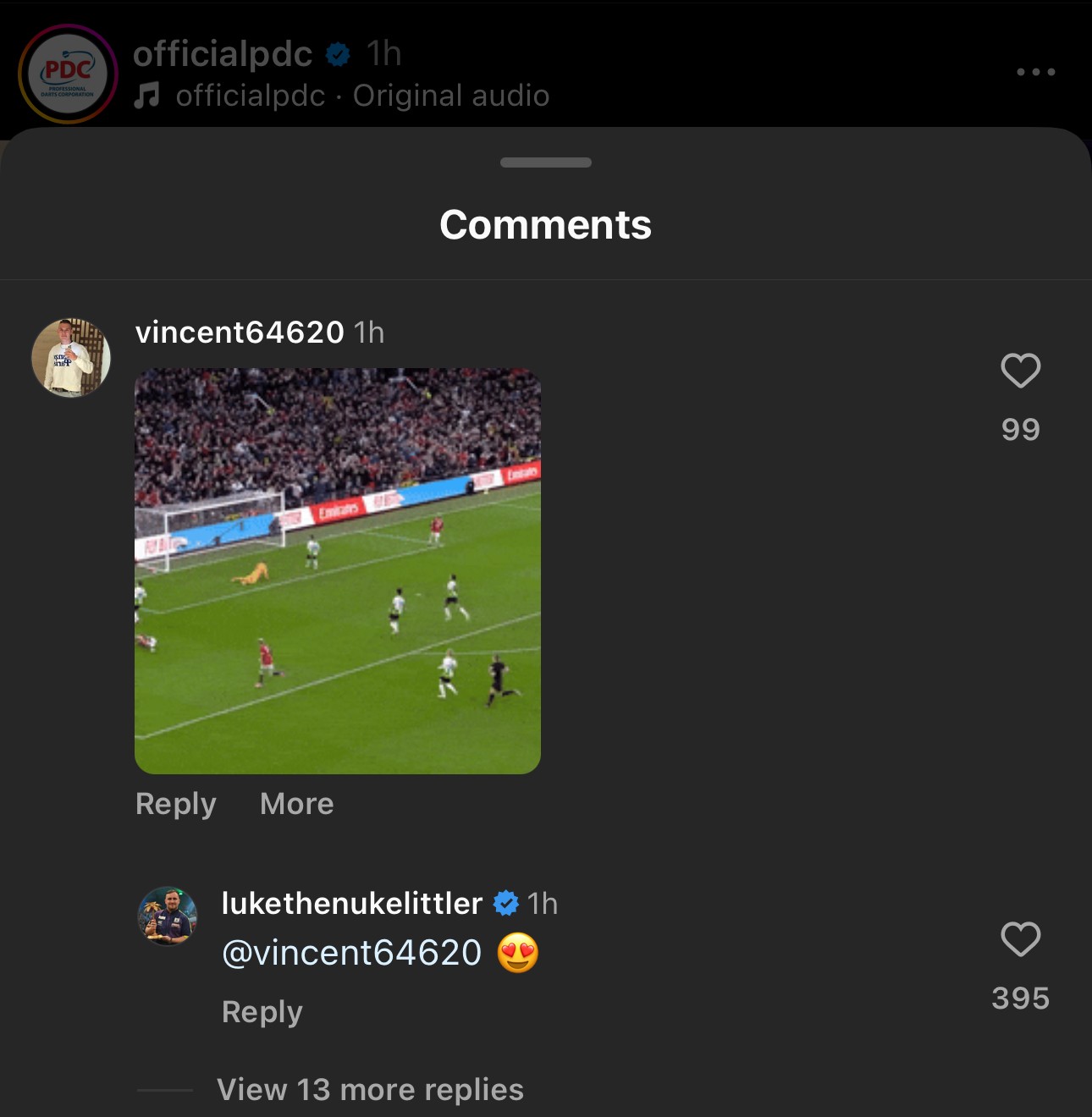Tap the music note audio icon
This screenshot has width=1092, height=1117.
pos(146,96)
